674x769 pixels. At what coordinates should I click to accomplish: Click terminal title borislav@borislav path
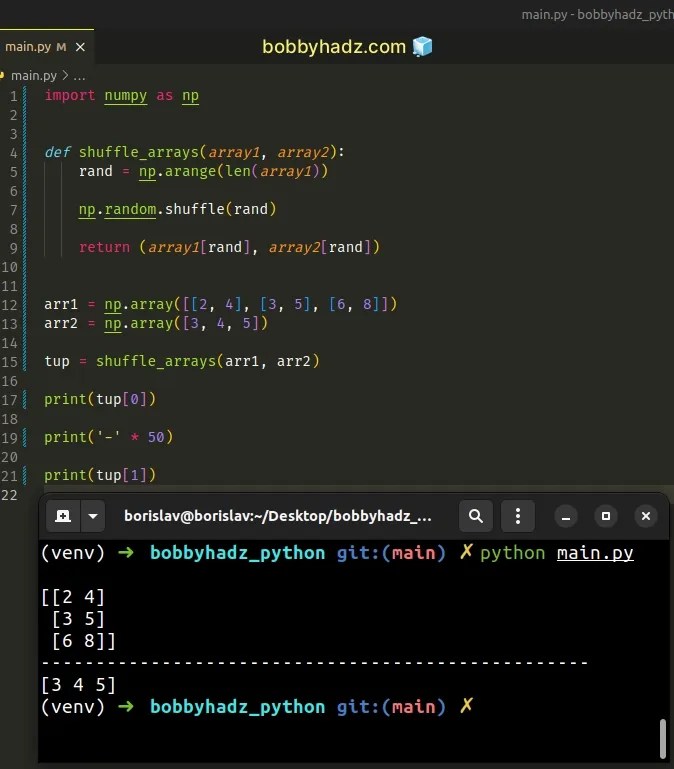[x=278, y=516]
